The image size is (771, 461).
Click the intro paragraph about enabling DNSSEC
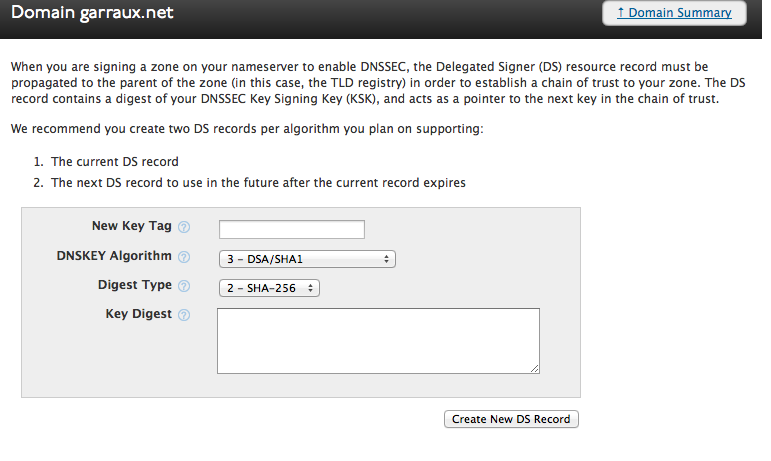coord(380,84)
